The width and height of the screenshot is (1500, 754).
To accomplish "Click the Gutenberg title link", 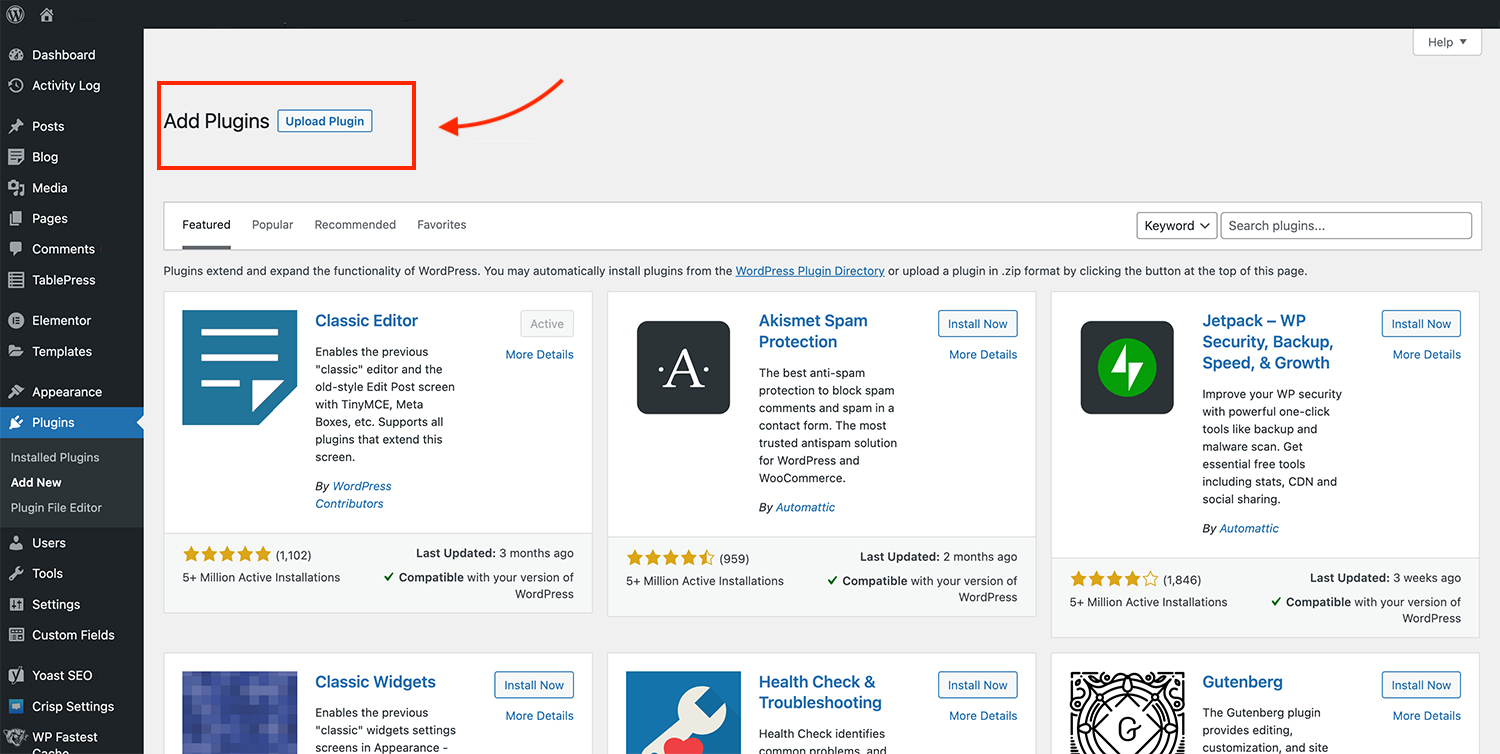I will tap(1242, 682).
